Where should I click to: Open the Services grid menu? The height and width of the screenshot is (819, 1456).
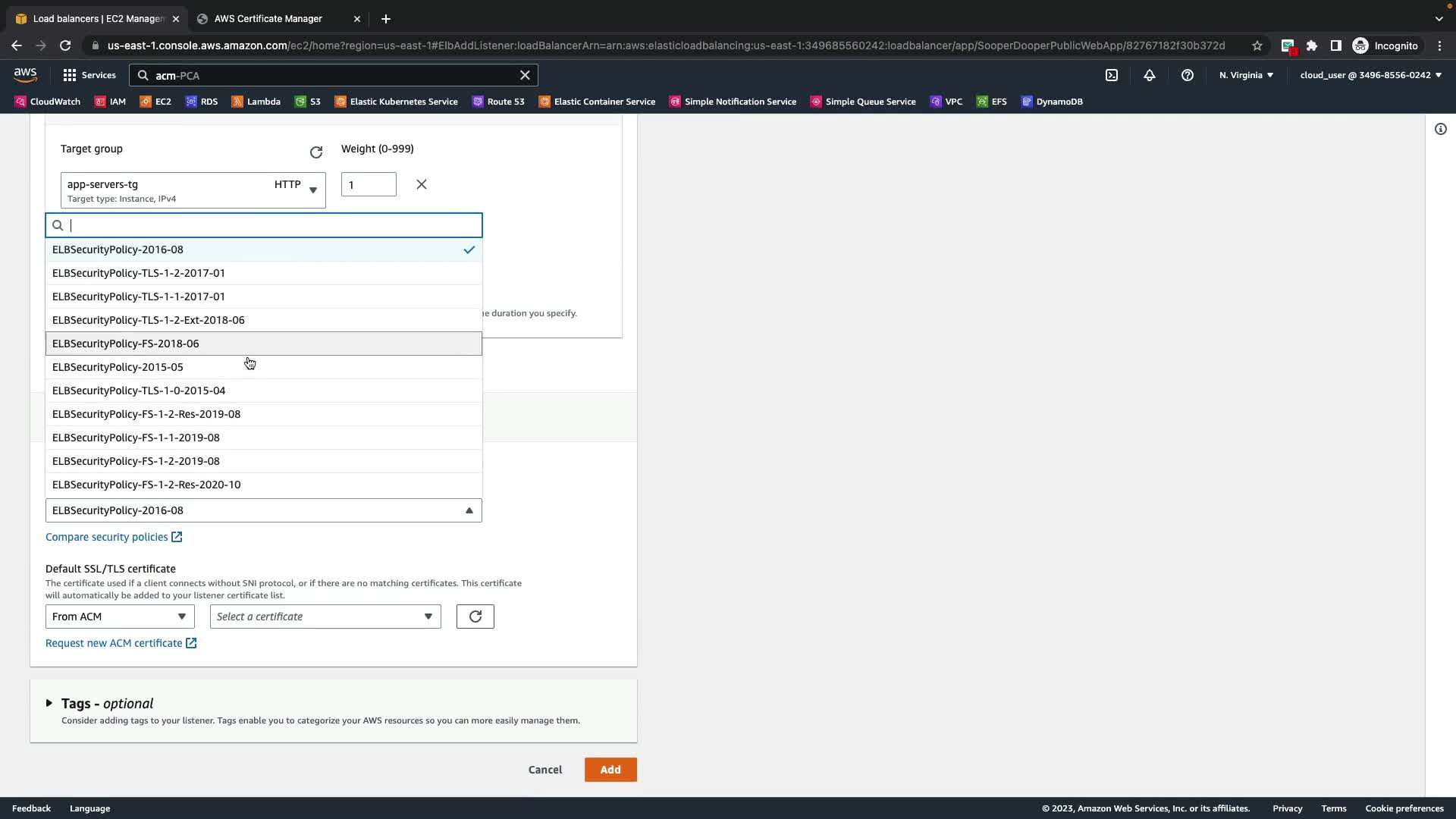89,75
